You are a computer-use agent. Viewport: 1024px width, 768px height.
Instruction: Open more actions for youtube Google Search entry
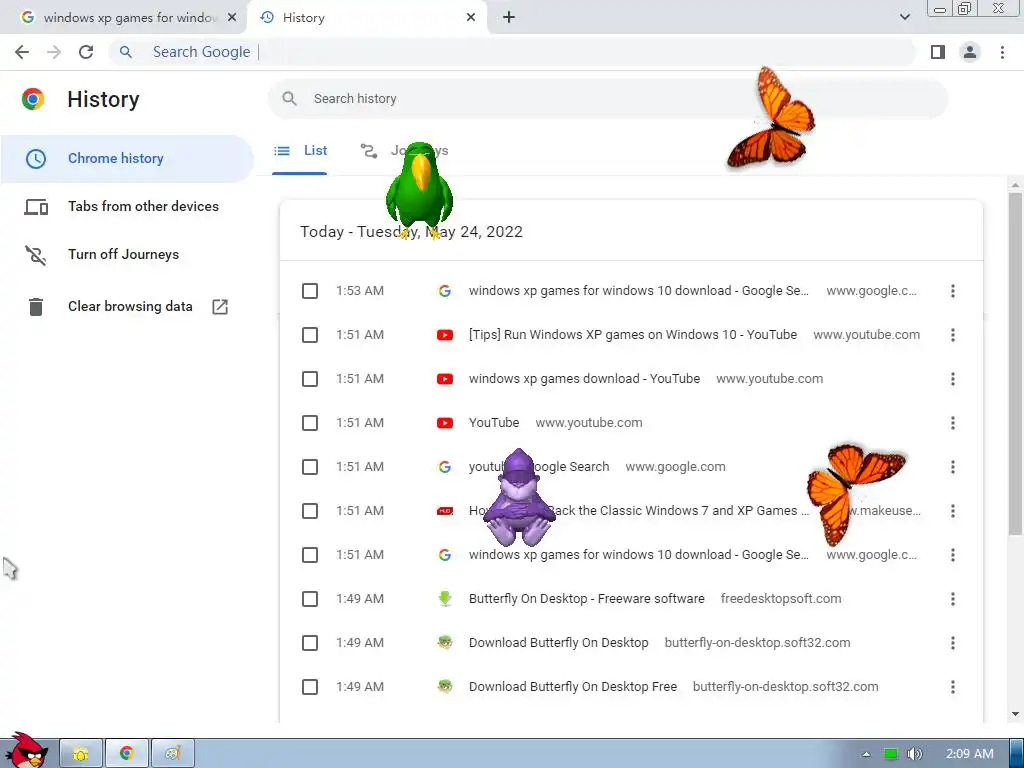[x=953, y=467]
